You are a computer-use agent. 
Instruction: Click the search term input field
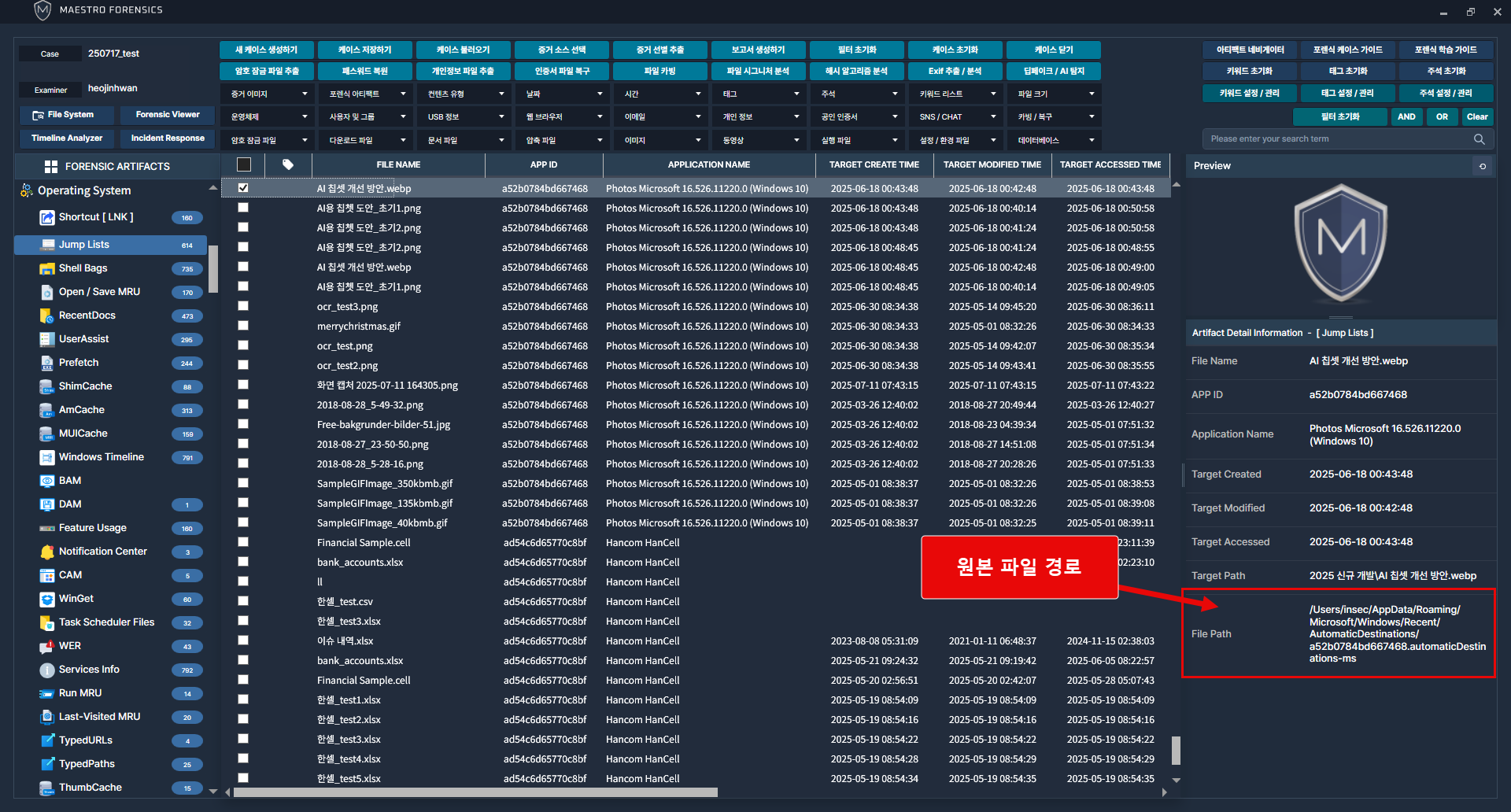(1338, 139)
